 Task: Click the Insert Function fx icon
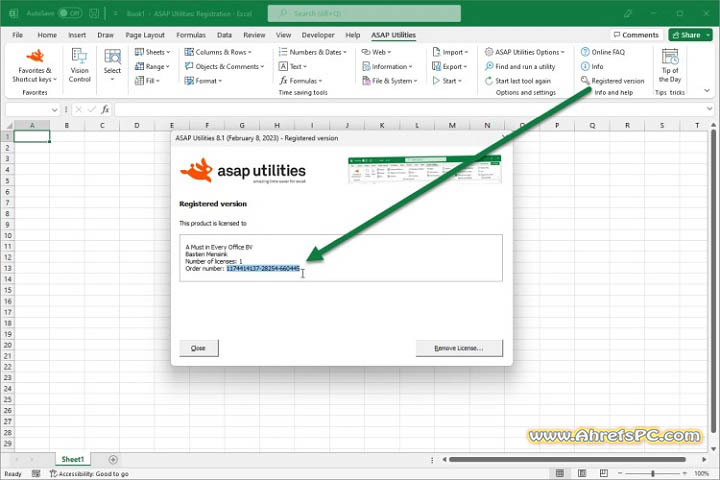point(105,109)
